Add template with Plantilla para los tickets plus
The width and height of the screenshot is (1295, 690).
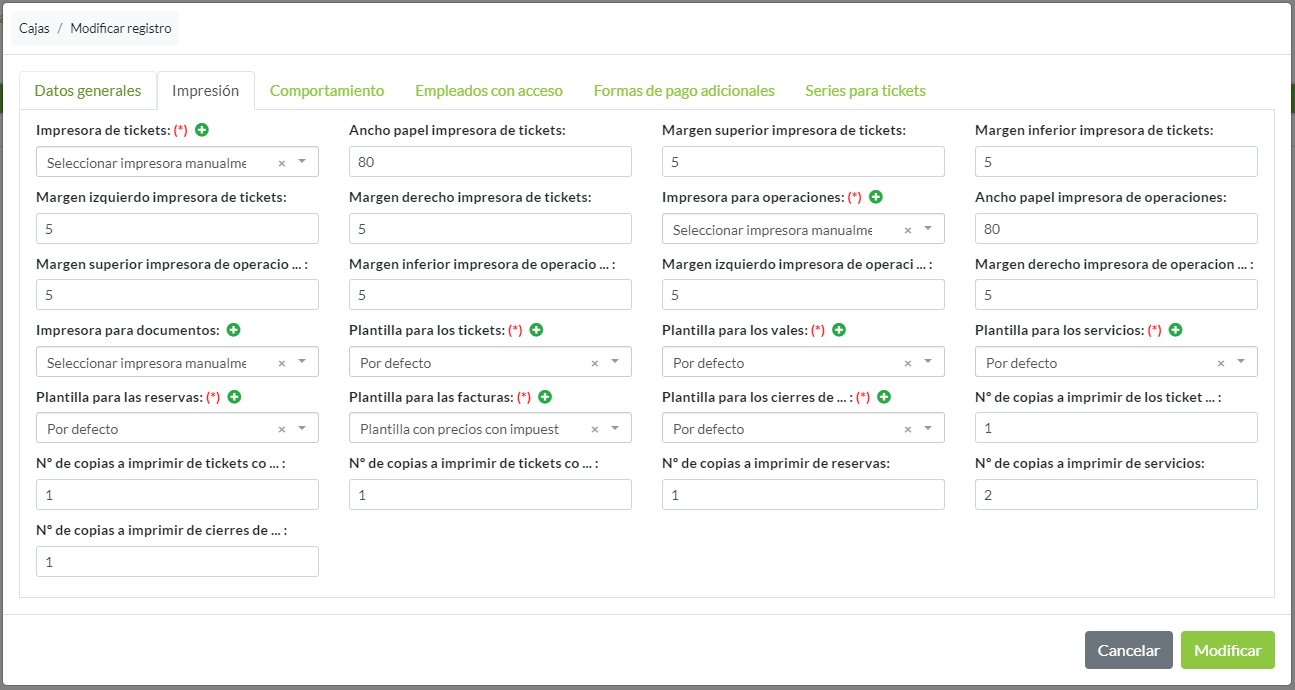[536, 330]
